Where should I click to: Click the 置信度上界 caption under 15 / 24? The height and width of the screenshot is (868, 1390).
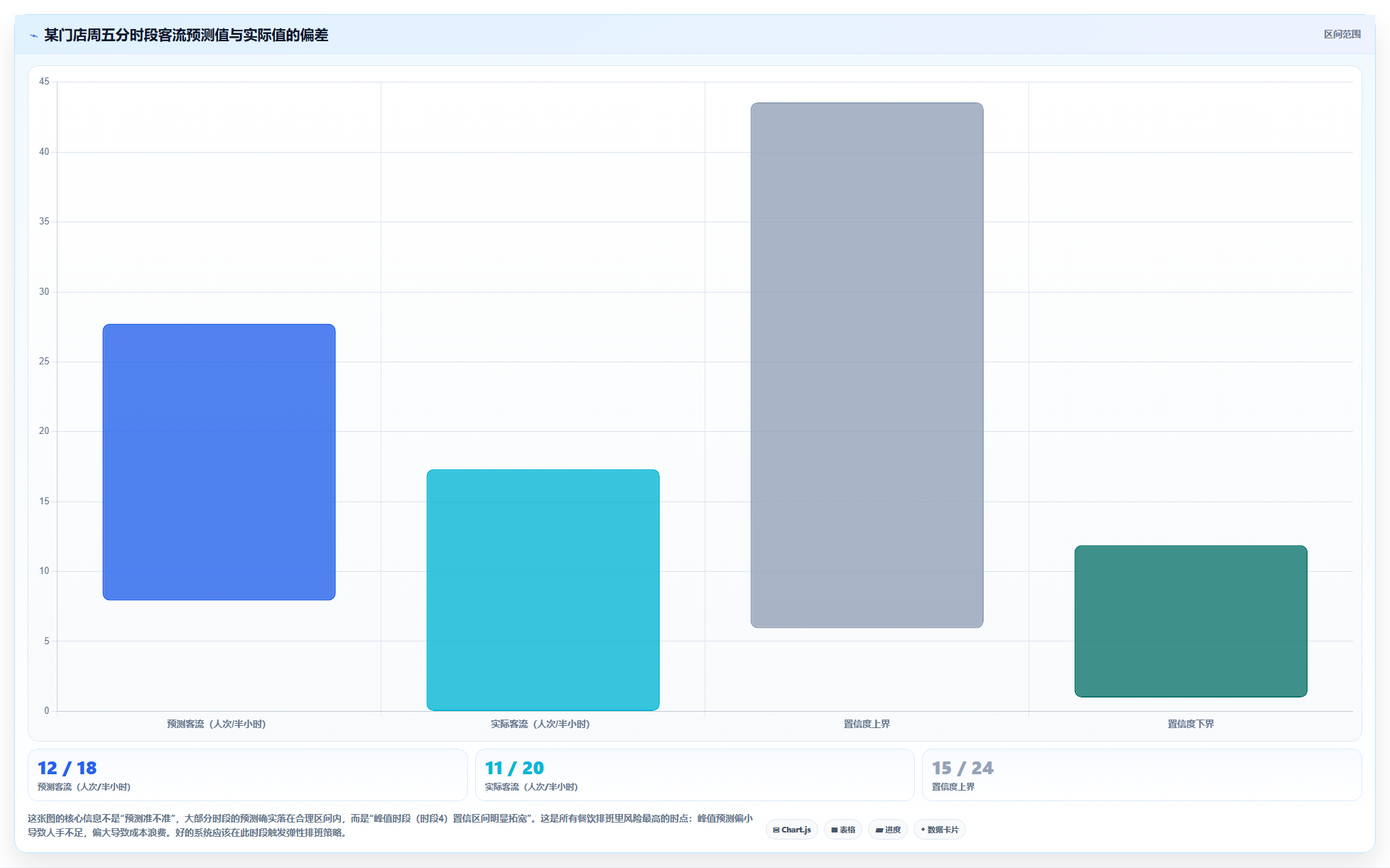point(953,787)
